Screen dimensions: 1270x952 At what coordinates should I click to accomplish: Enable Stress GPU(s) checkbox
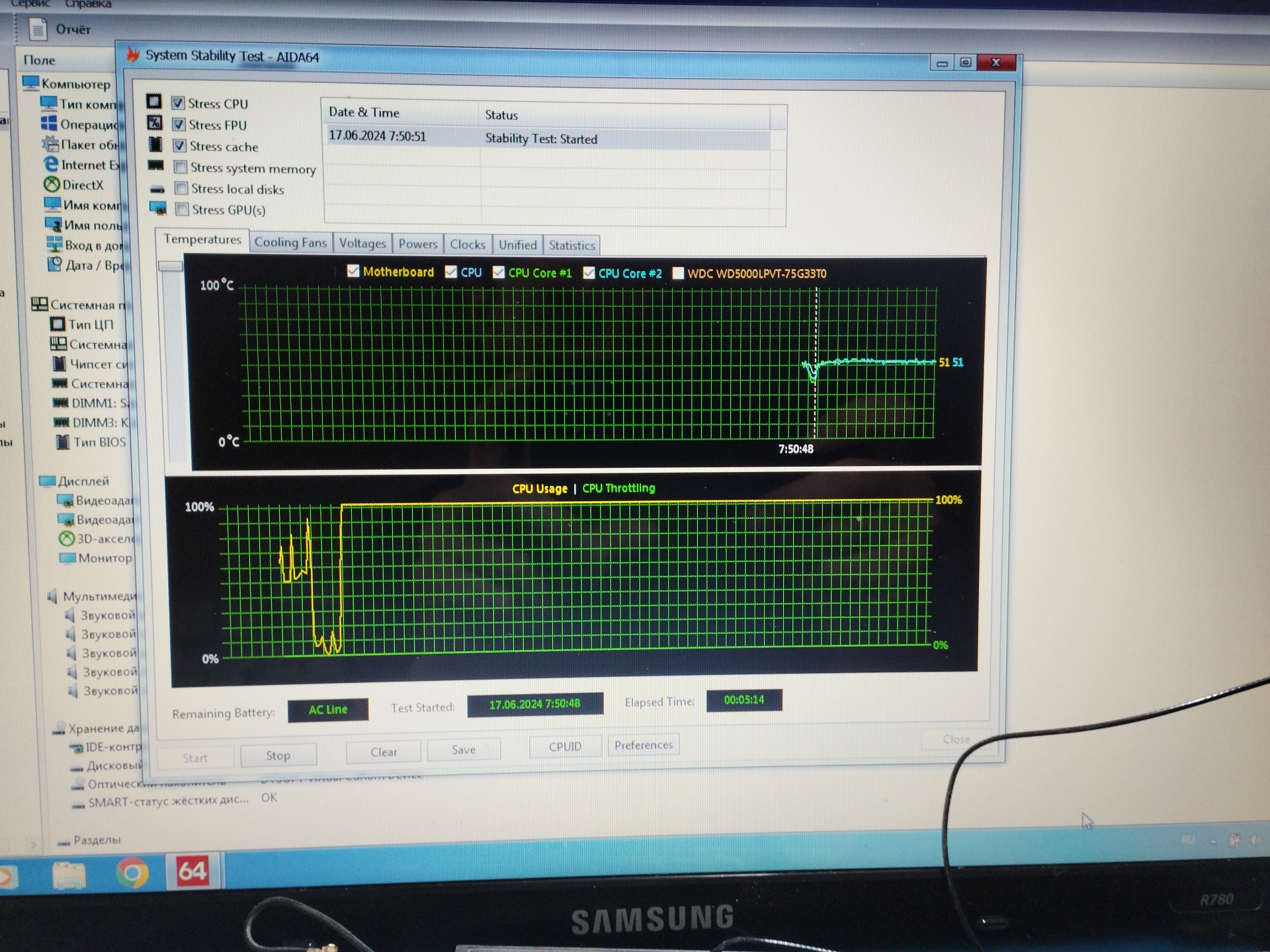point(181,210)
